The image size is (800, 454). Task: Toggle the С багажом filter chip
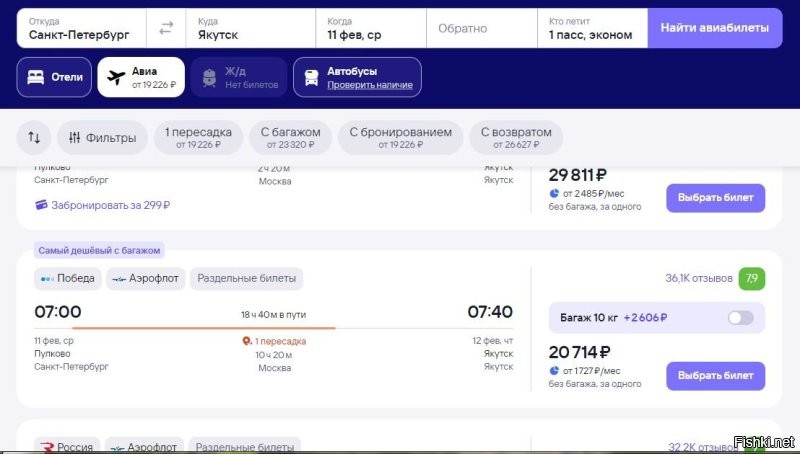point(291,138)
